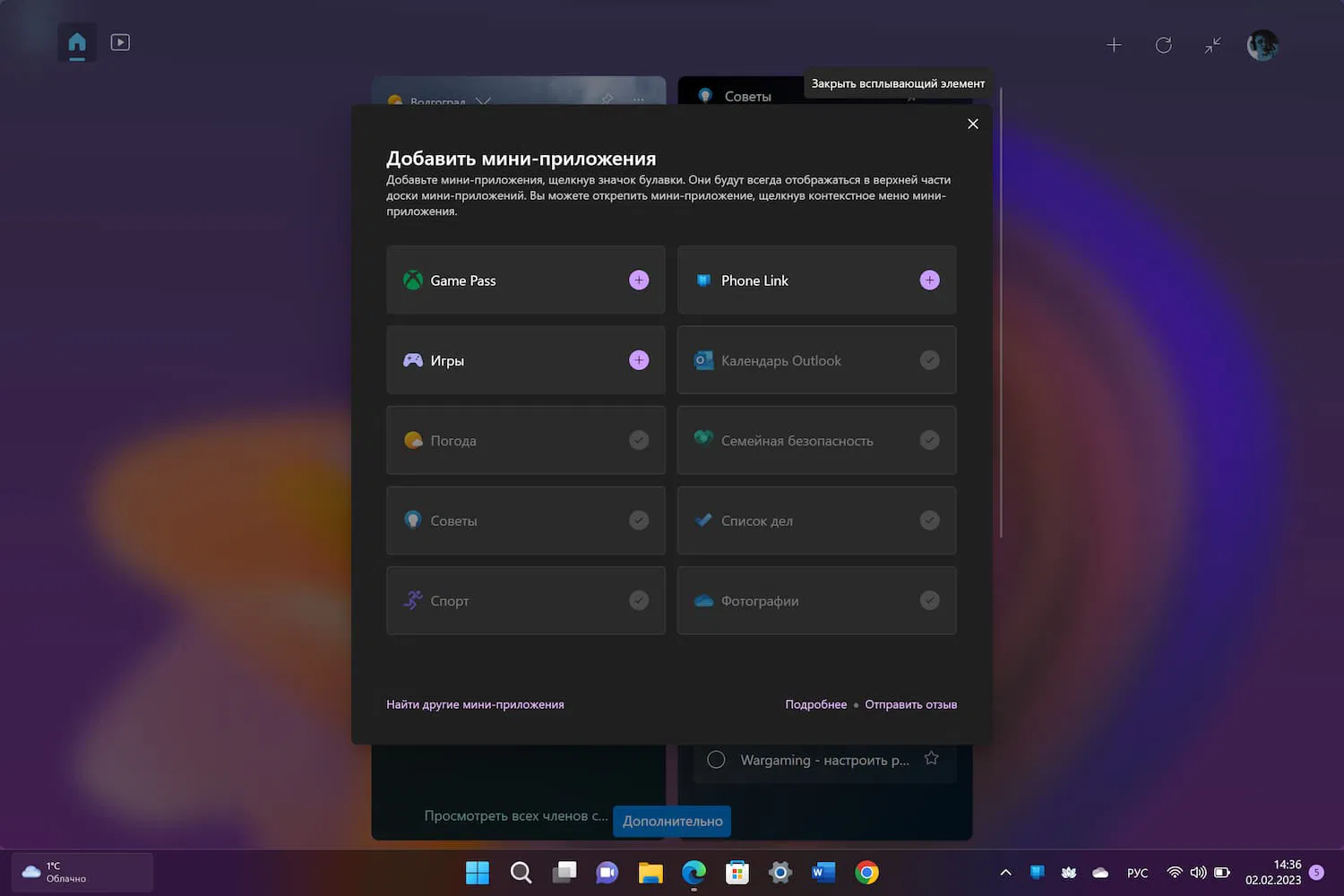Click the widgets board scrollbar
This screenshot has width=1344, height=896.
pyautogui.click(x=1000, y=314)
